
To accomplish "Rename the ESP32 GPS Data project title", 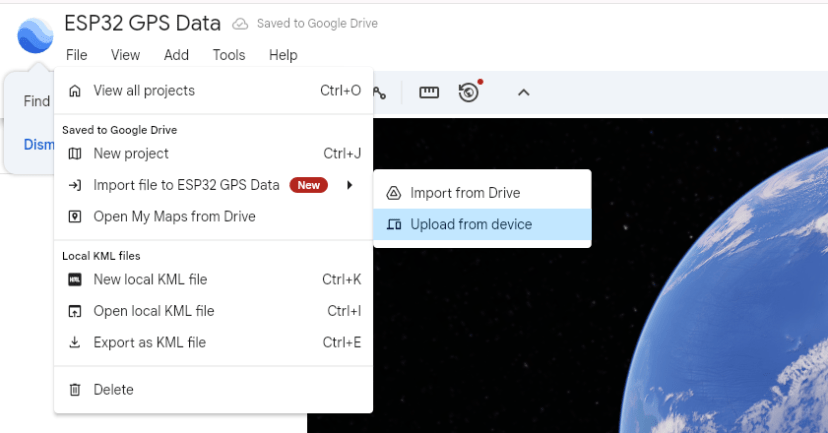I will pos(142,23).
